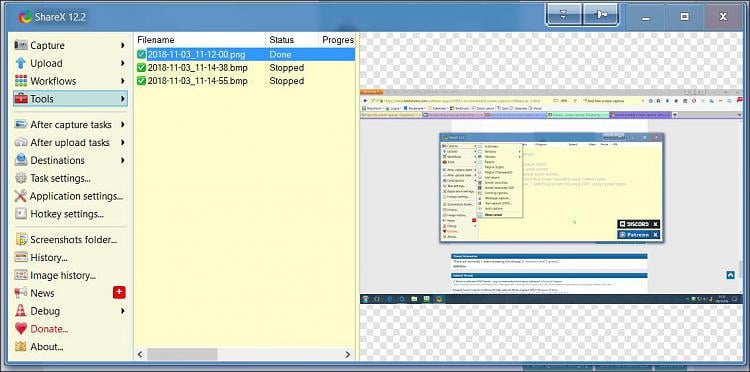Click Stopped status of 2018-11-03_11-14-38.bmp
This screenshot has height=372, width=750.
coord(287,68)
